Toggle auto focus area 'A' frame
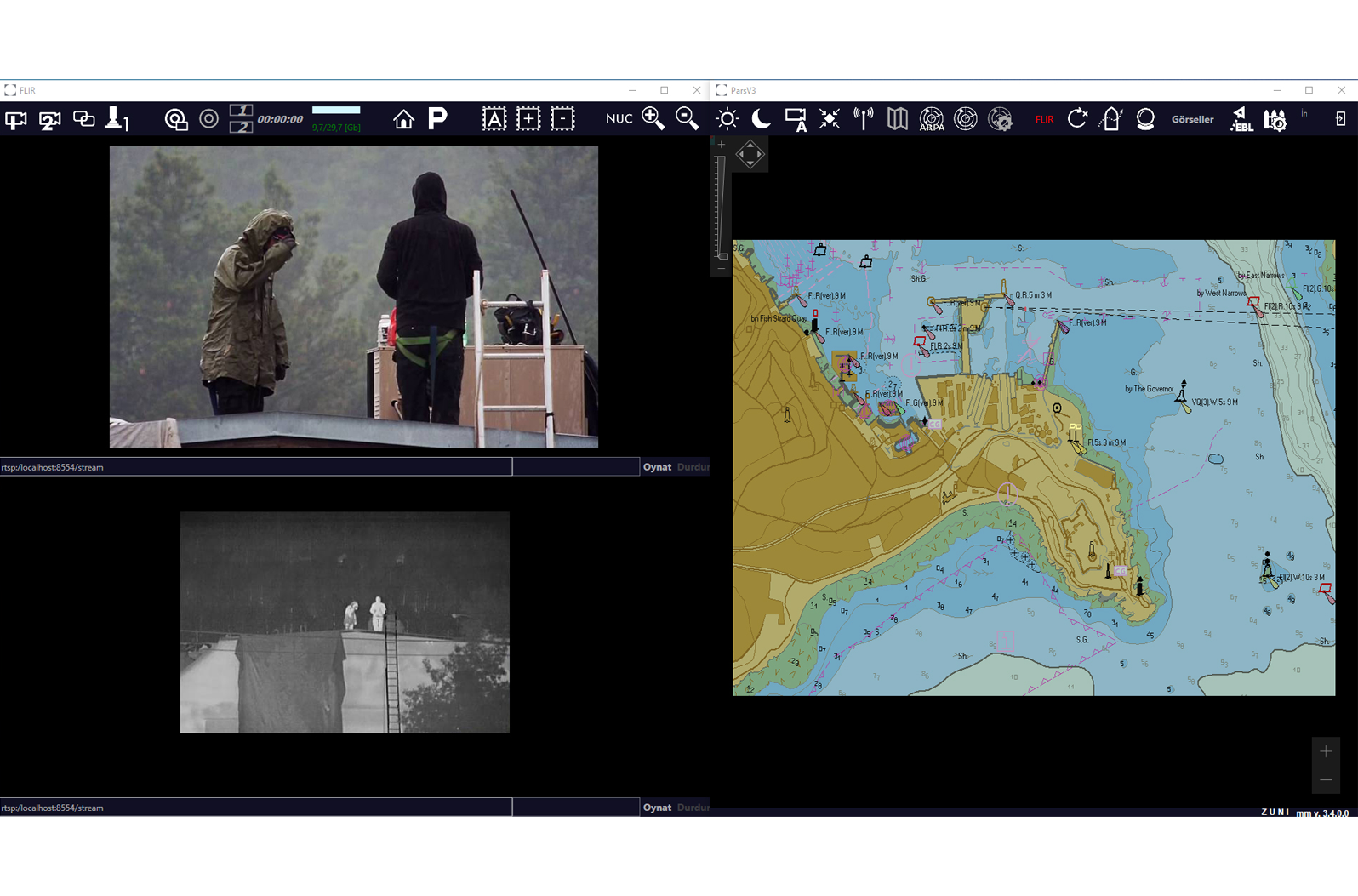Screen dimensions: 1358x896 494,119
